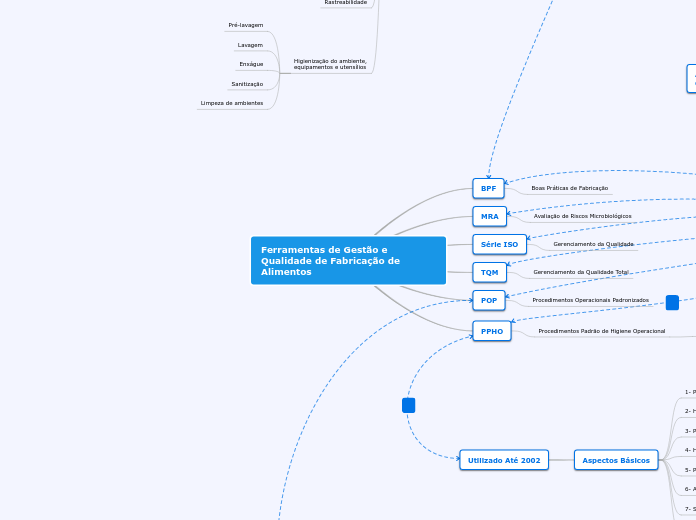Select the Série ISO node
696x520 pixels.
(499, 244)
